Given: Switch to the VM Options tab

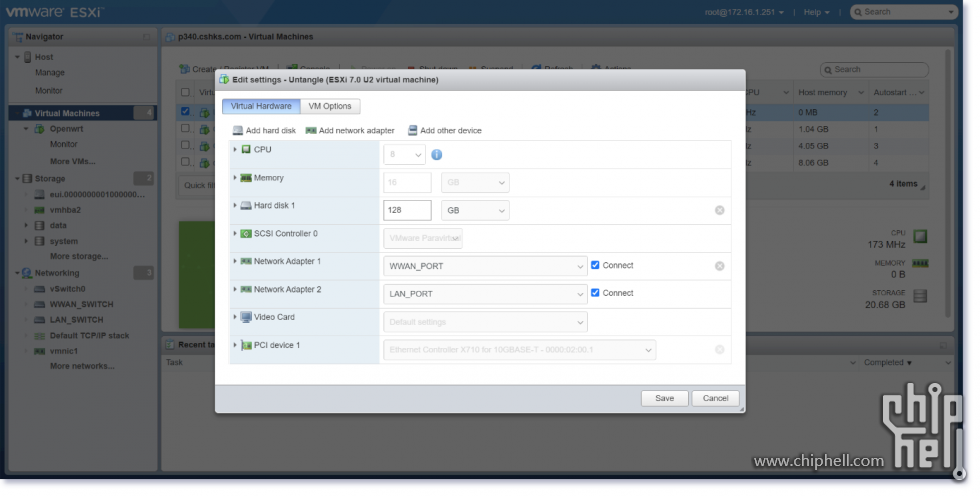Looking at the screenshot, I should (x=330, y=106).
